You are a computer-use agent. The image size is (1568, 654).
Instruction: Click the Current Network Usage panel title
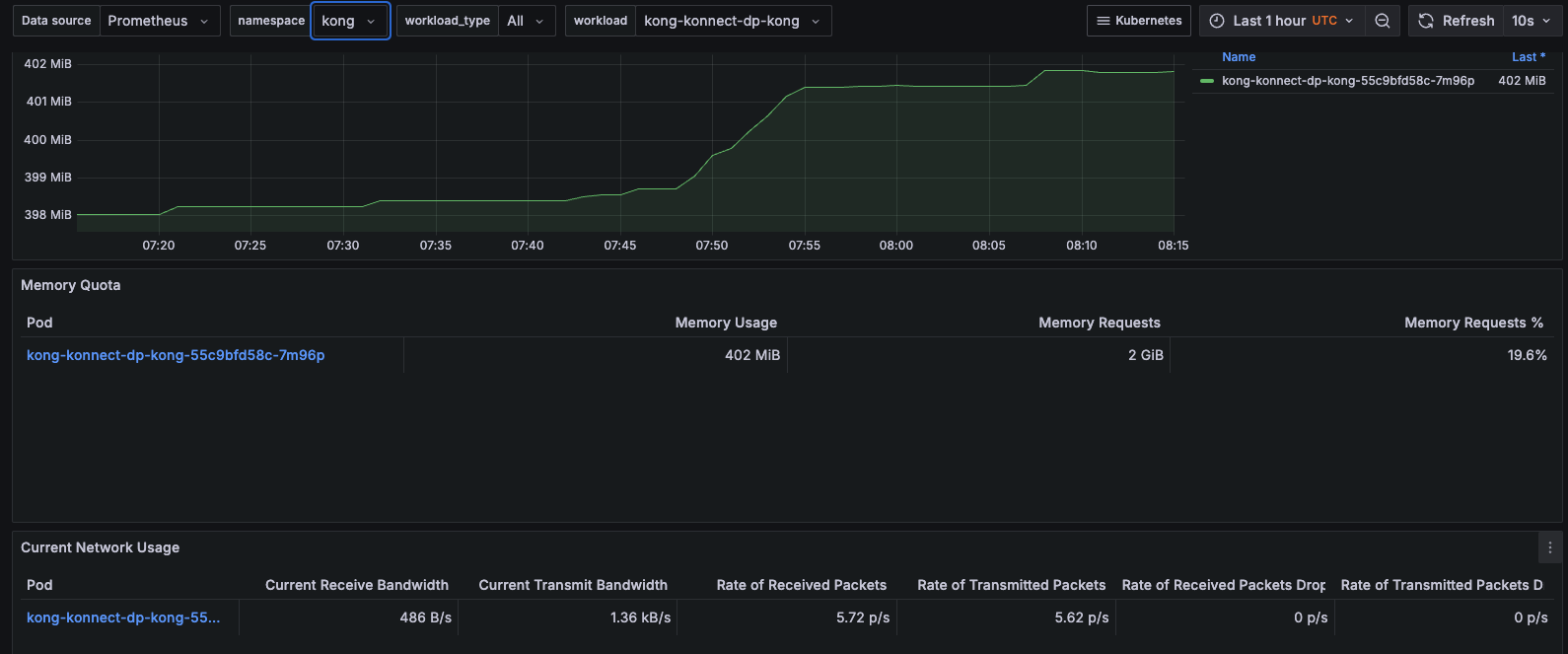(101, 547)
